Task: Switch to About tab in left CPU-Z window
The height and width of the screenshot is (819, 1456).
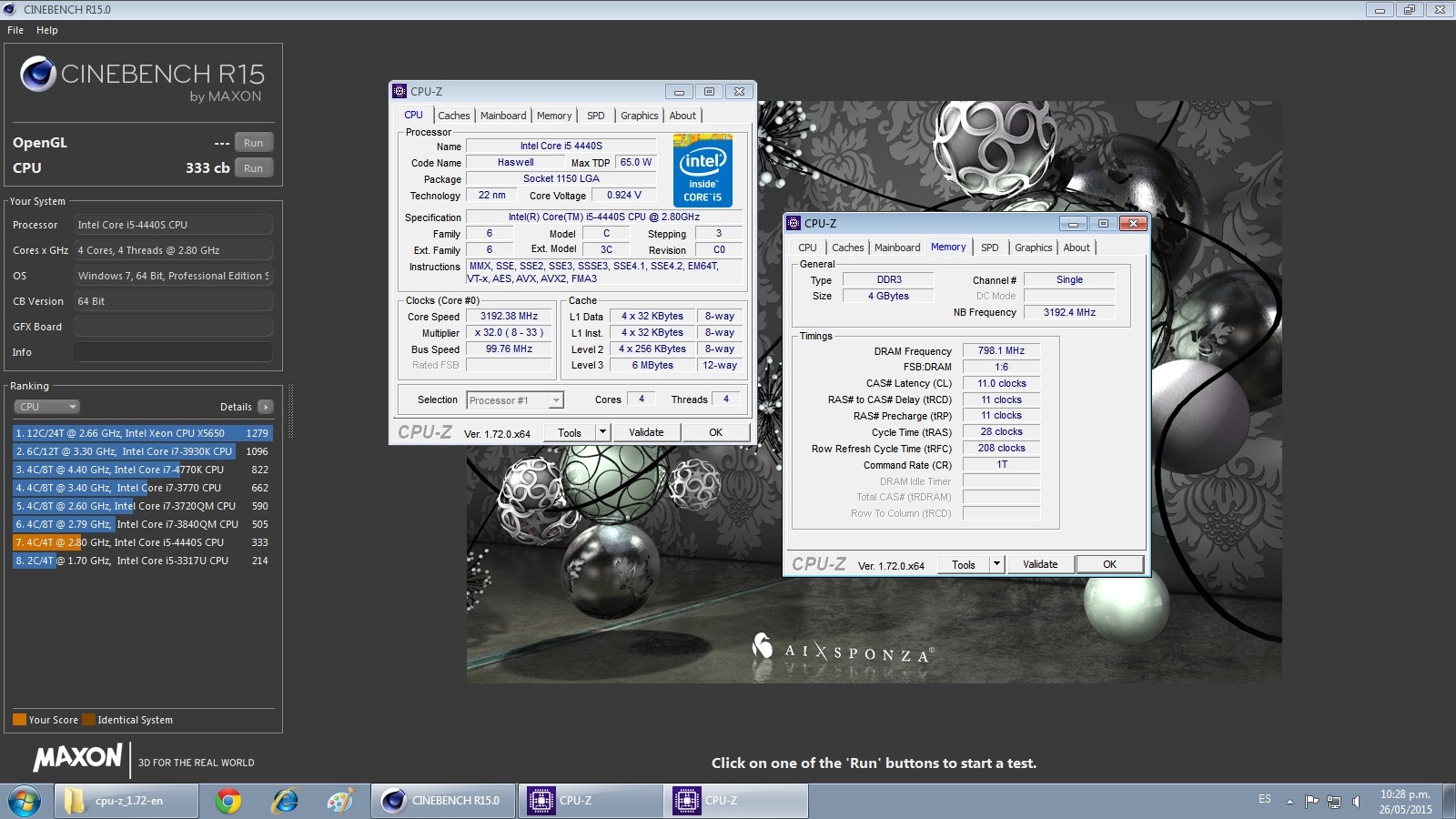Action: [x=682, y=116]
